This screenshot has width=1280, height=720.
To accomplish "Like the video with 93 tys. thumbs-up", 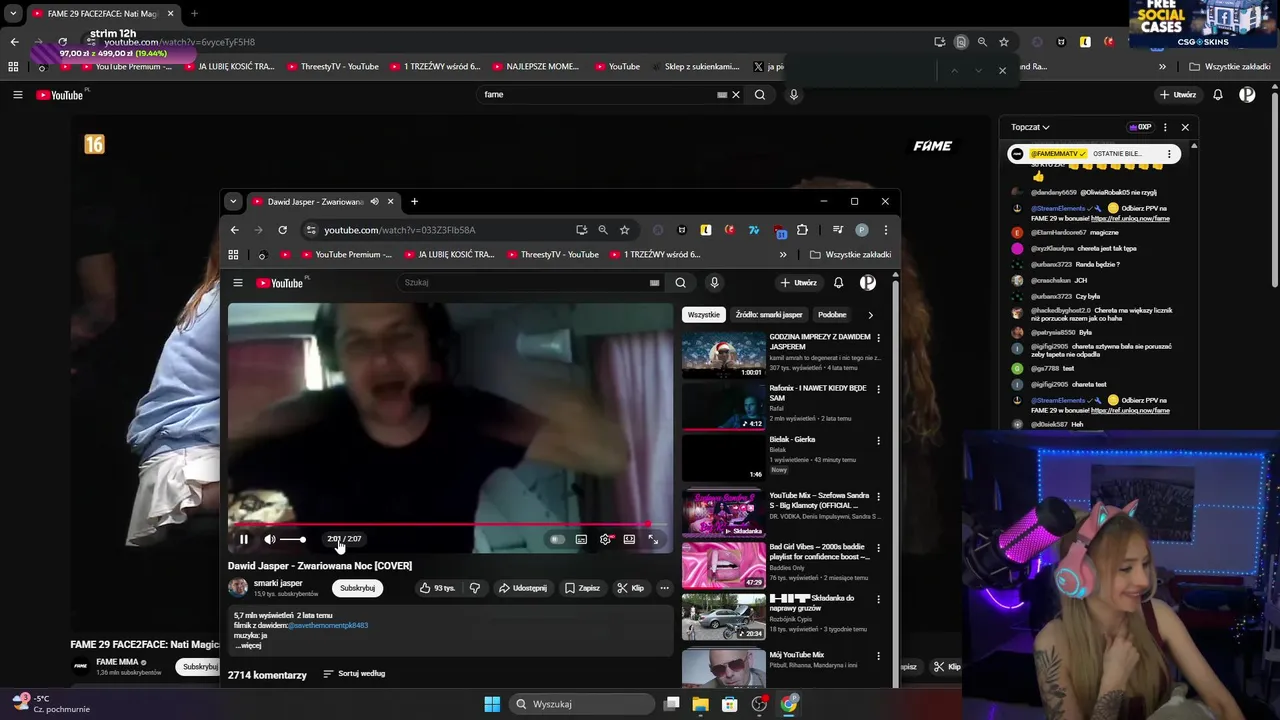I will pos(437,588).
